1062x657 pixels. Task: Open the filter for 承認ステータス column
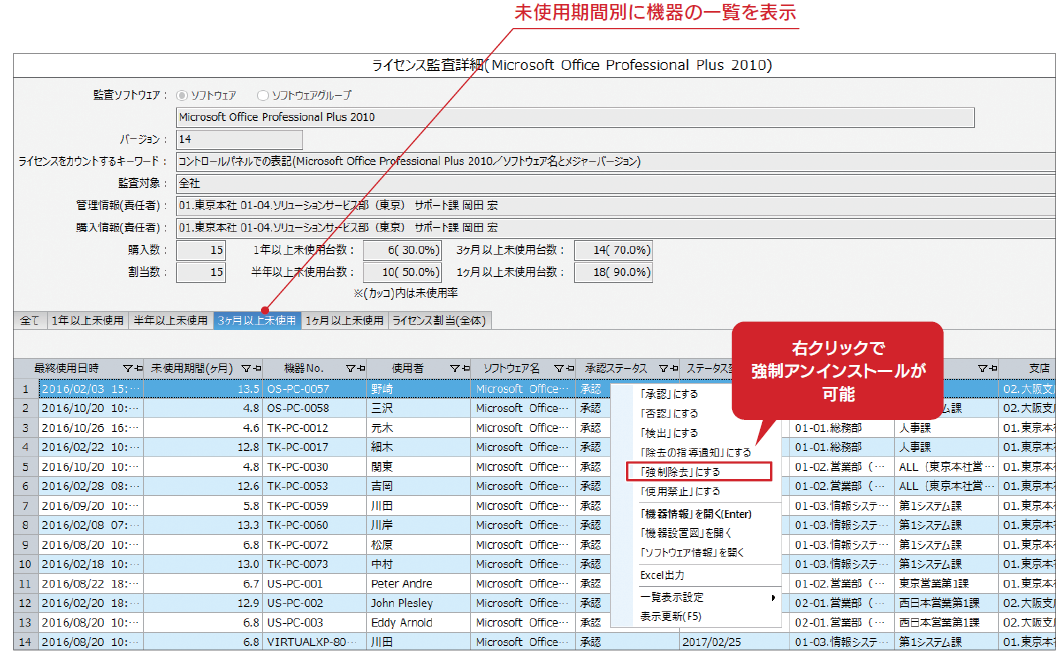click(663, 368)
